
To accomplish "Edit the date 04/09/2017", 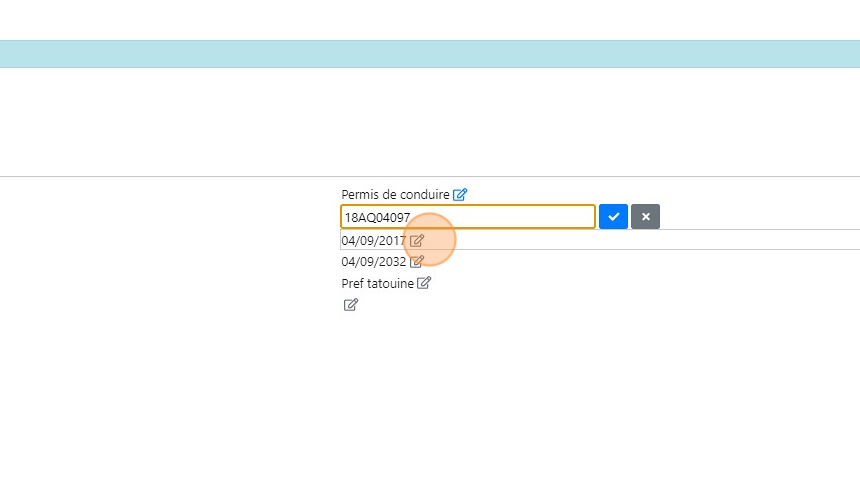I will pos(417,240).
